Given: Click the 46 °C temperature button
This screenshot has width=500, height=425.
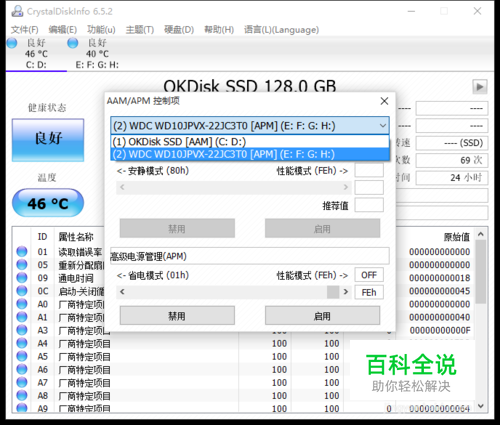Looking at the screenshot, I should (x=48, y=203).
